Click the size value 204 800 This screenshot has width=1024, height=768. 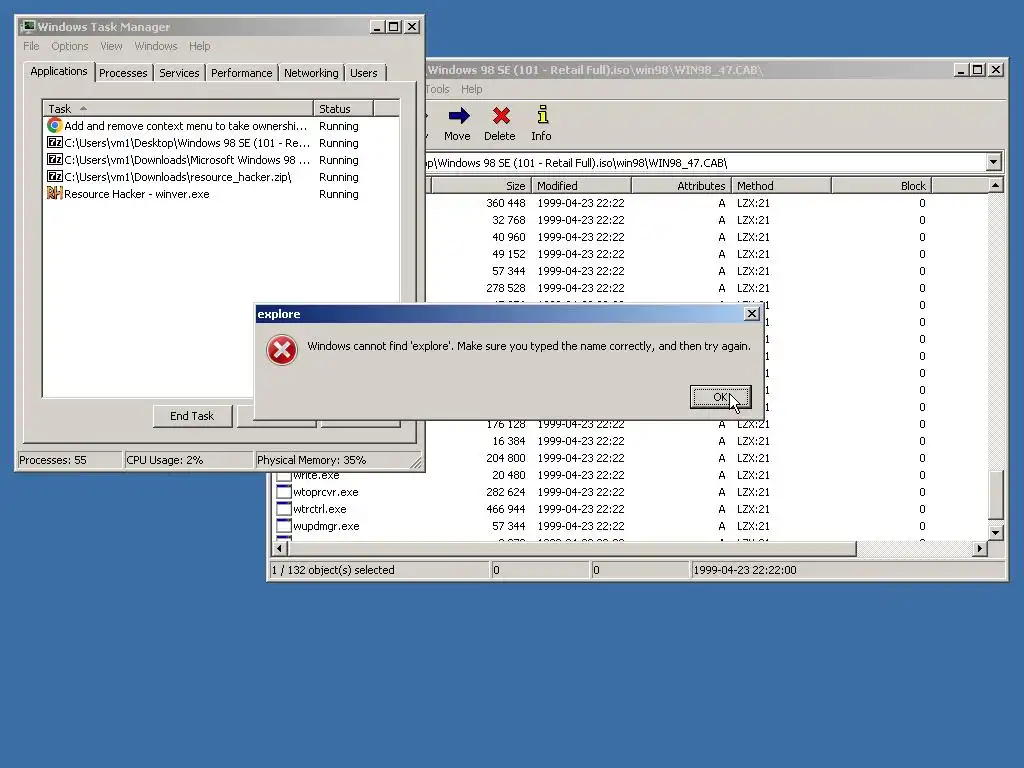pyautogui.click(x=505, y=458)
